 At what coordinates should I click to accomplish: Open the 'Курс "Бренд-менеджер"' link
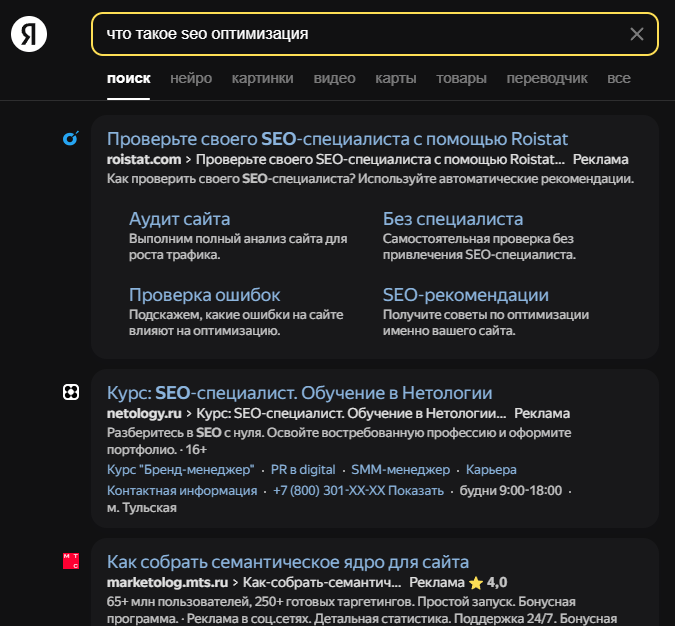coord(180,469)
